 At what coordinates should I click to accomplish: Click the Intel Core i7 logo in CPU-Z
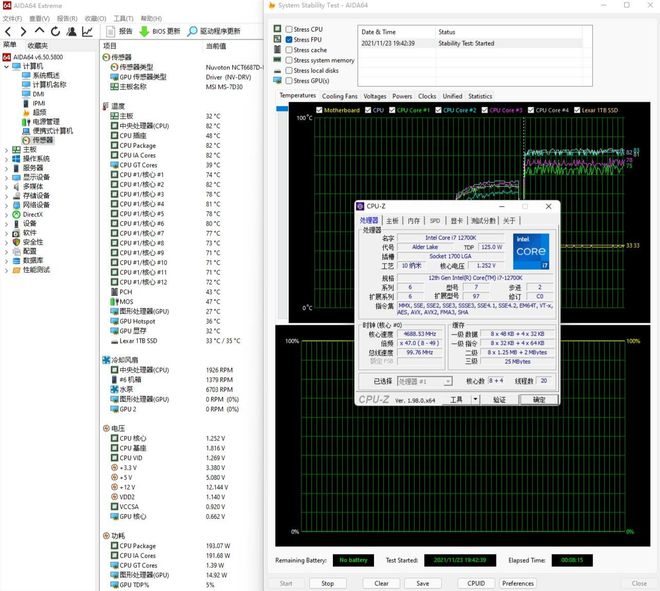pos(531,251)
